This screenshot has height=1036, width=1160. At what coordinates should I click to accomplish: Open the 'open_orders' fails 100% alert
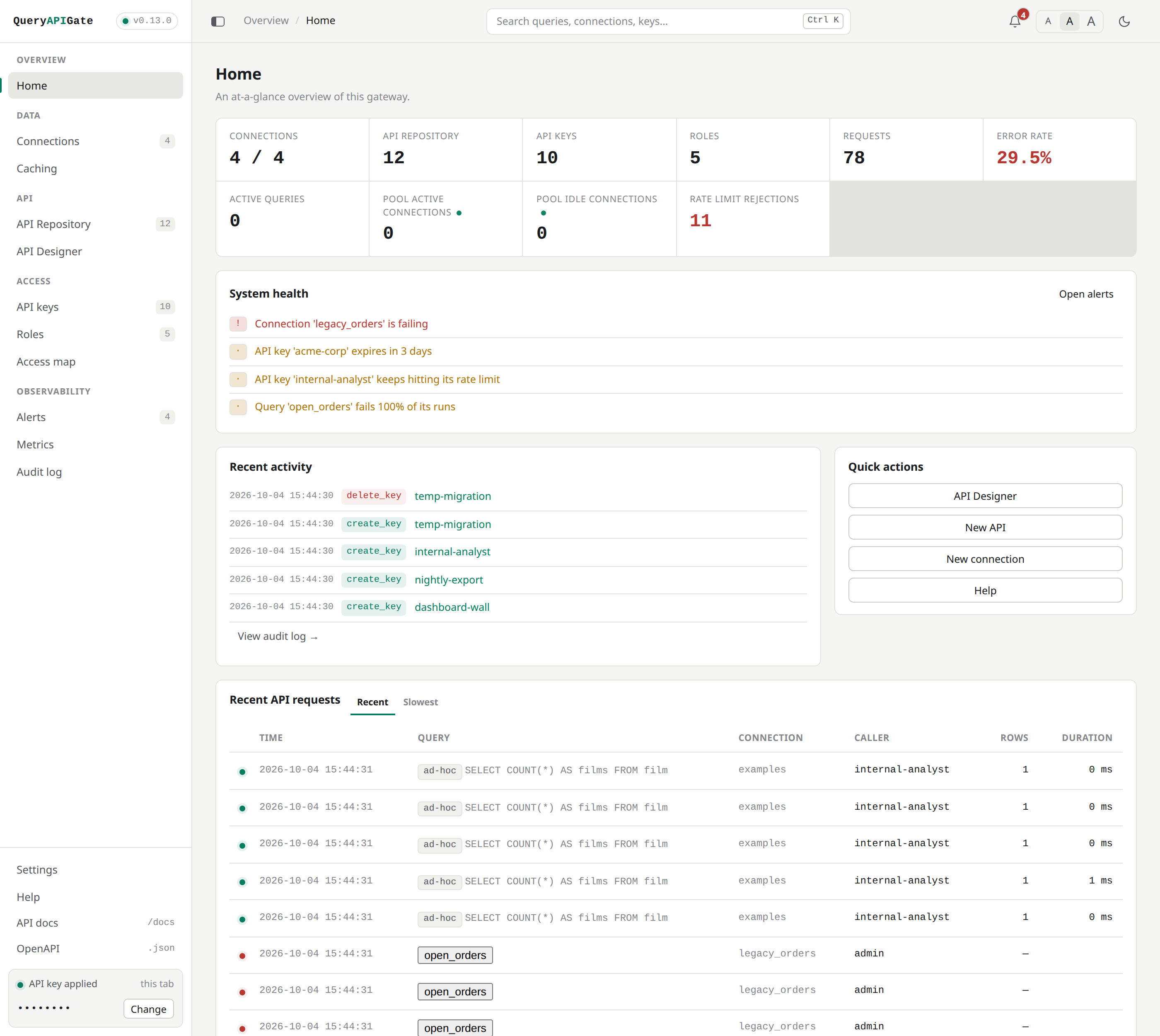(355, 407)
